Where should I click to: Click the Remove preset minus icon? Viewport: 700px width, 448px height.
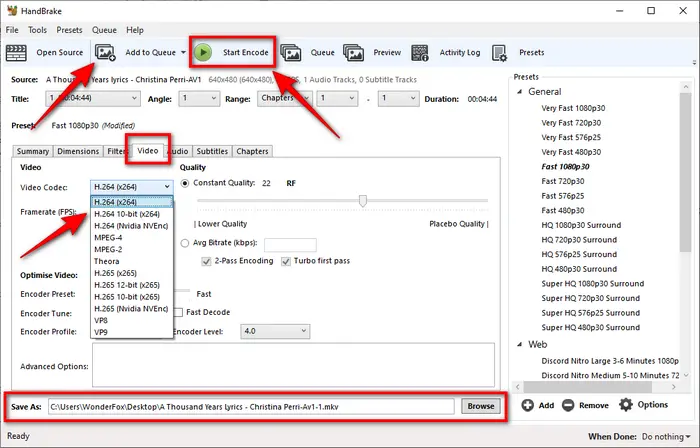(x=568, y=405)
